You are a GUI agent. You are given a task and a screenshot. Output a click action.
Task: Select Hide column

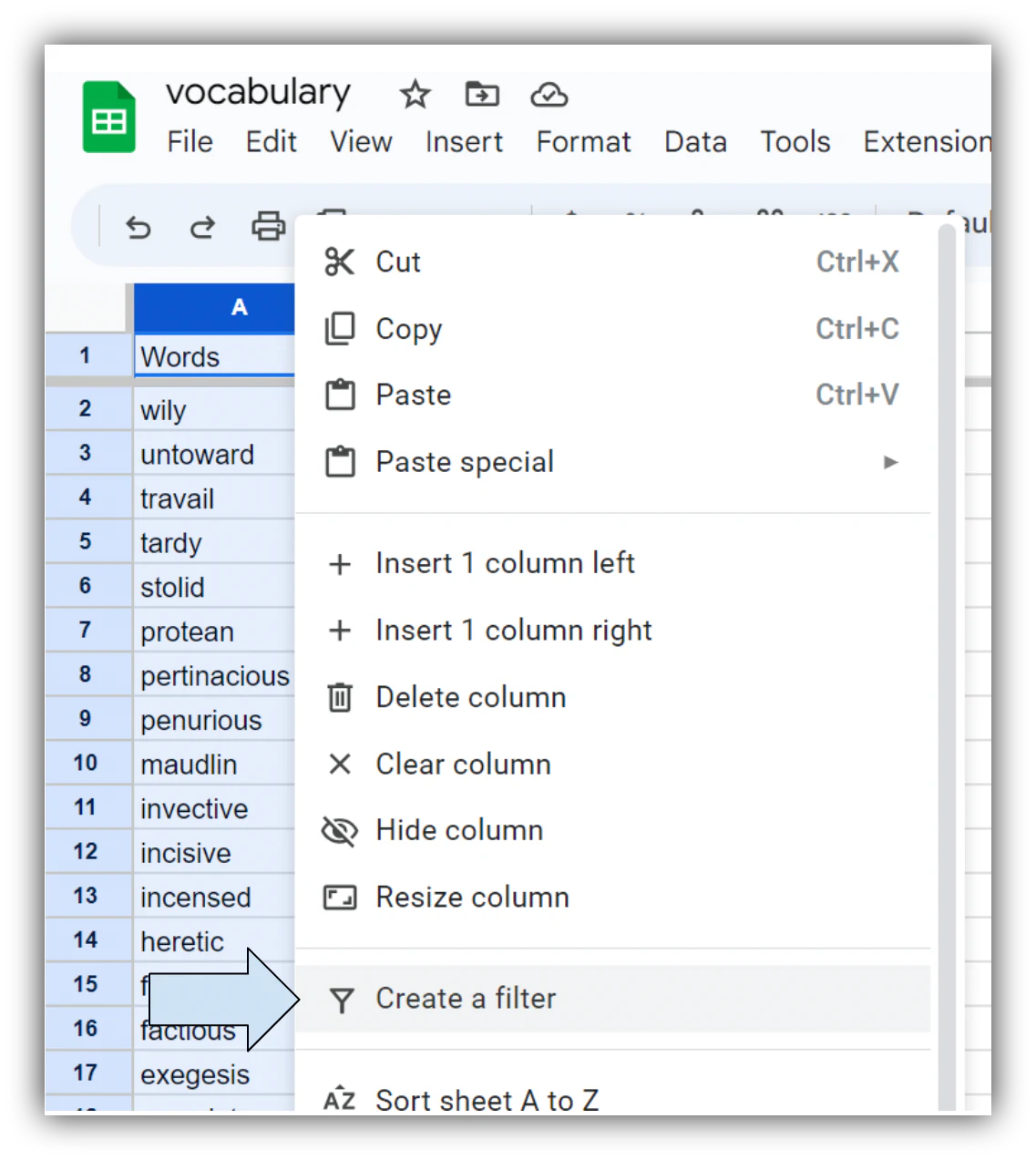pos(613,830)
